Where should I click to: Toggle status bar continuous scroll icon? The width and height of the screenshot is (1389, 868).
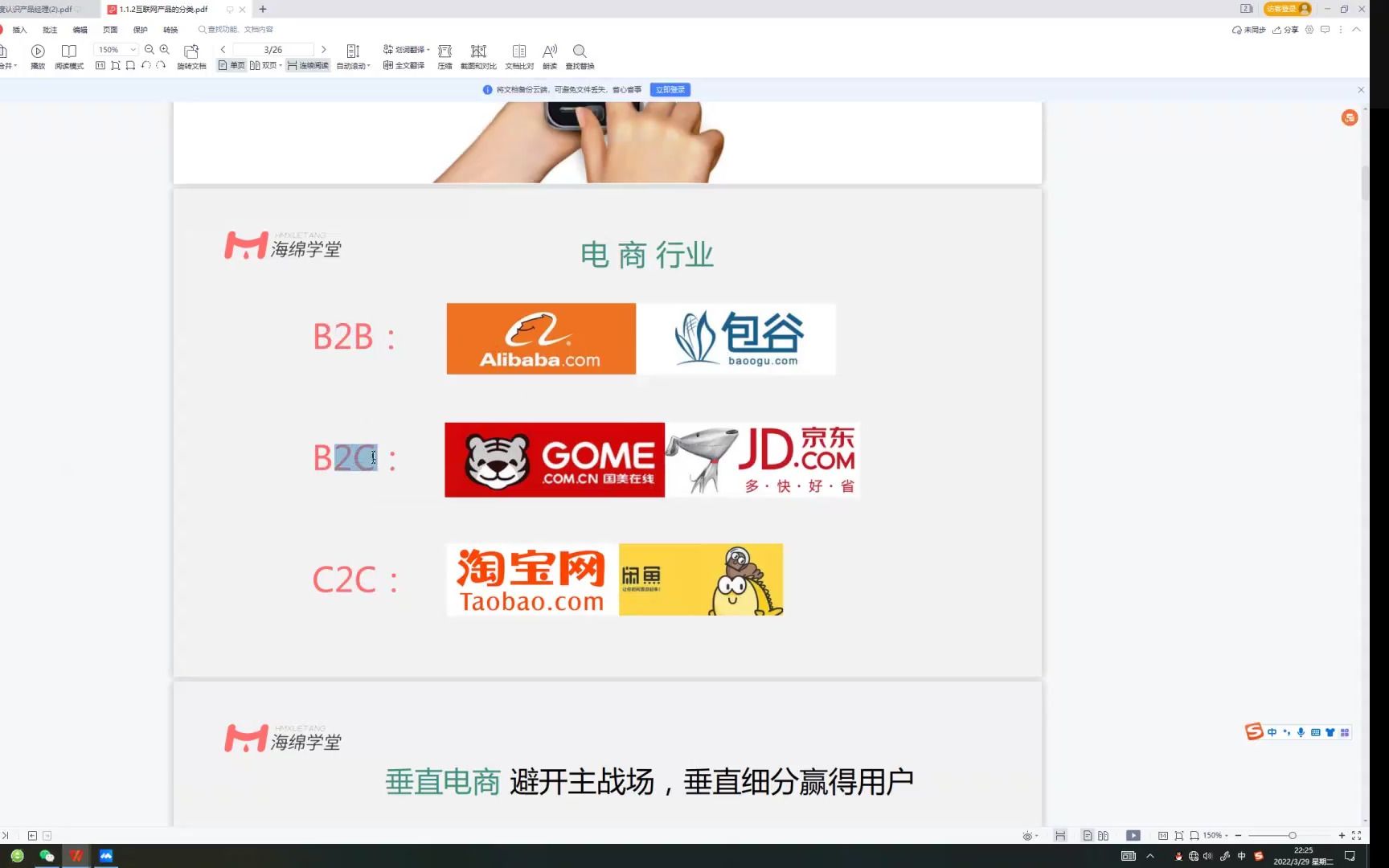click(1060, 835)
